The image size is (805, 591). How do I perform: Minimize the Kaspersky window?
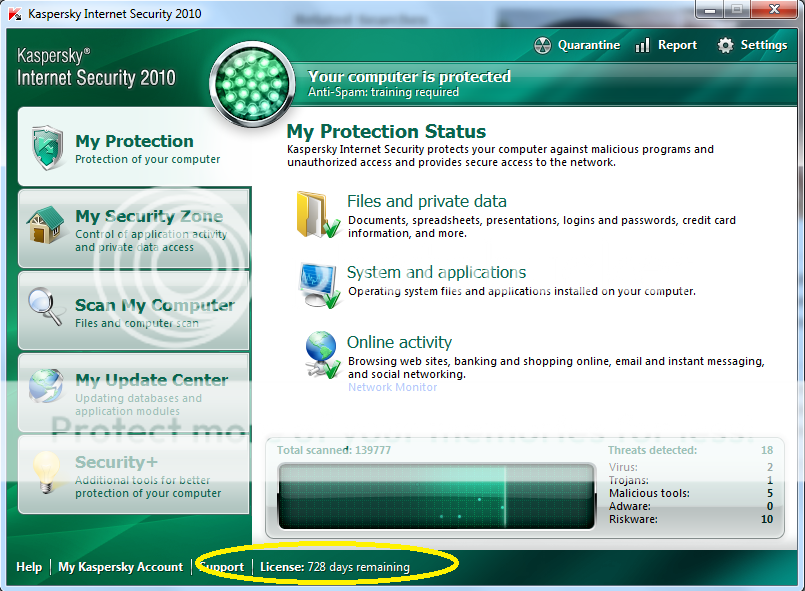[710, 10]
